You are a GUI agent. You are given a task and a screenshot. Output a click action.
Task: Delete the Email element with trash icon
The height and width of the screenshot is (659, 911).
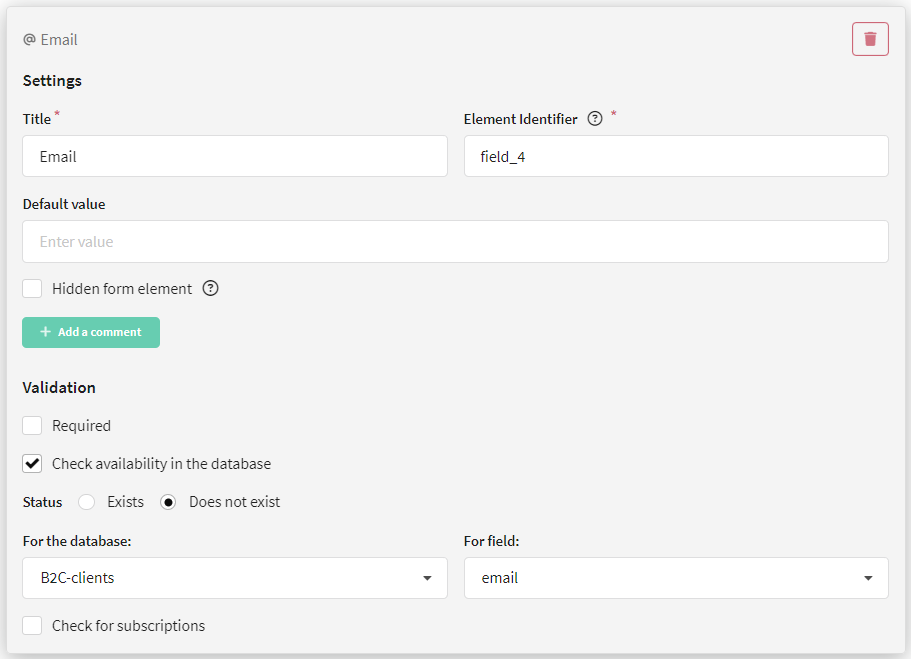tap(870, 39)
